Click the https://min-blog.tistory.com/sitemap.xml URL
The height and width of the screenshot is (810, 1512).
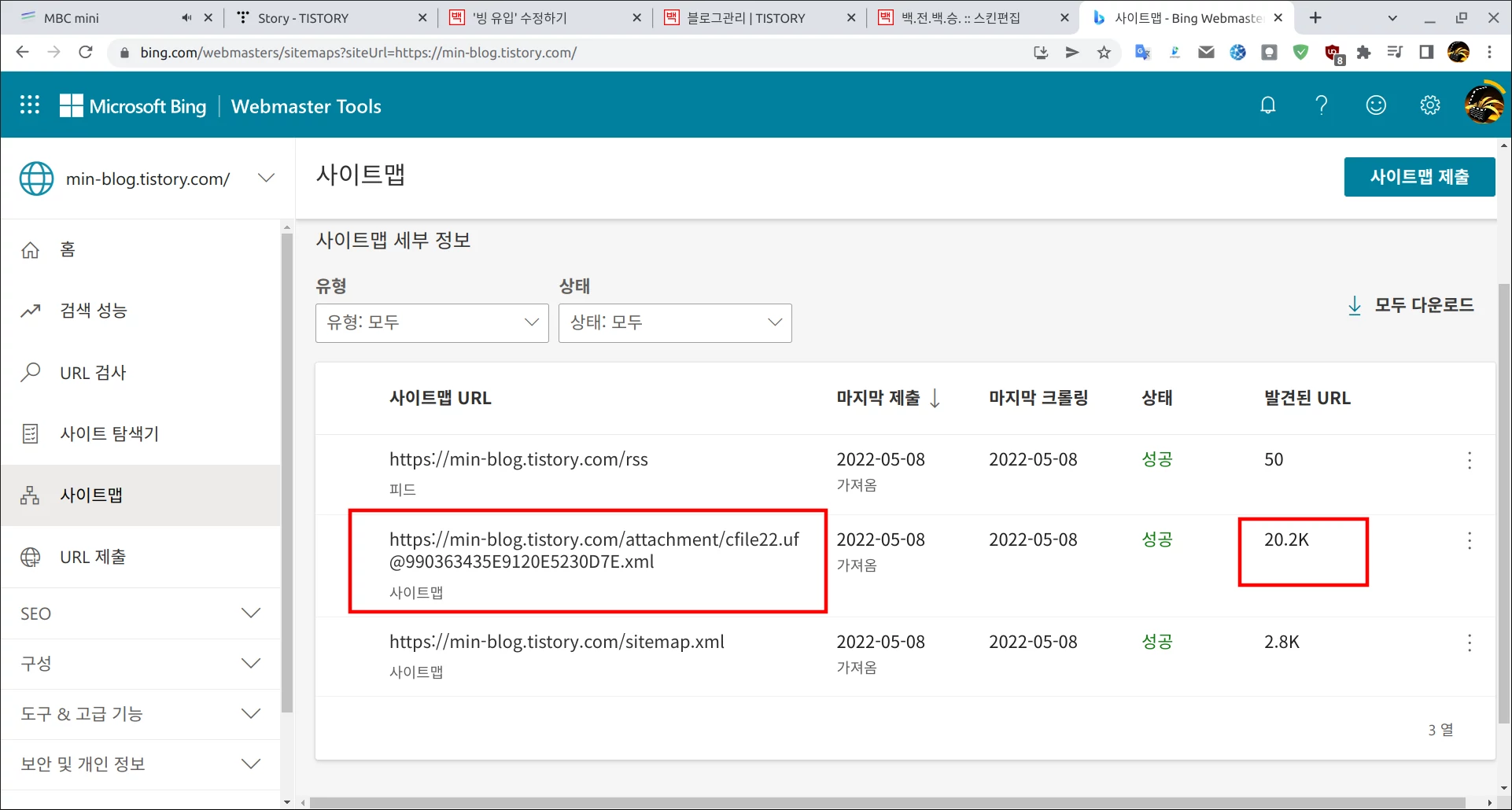[x=557, y=642]
